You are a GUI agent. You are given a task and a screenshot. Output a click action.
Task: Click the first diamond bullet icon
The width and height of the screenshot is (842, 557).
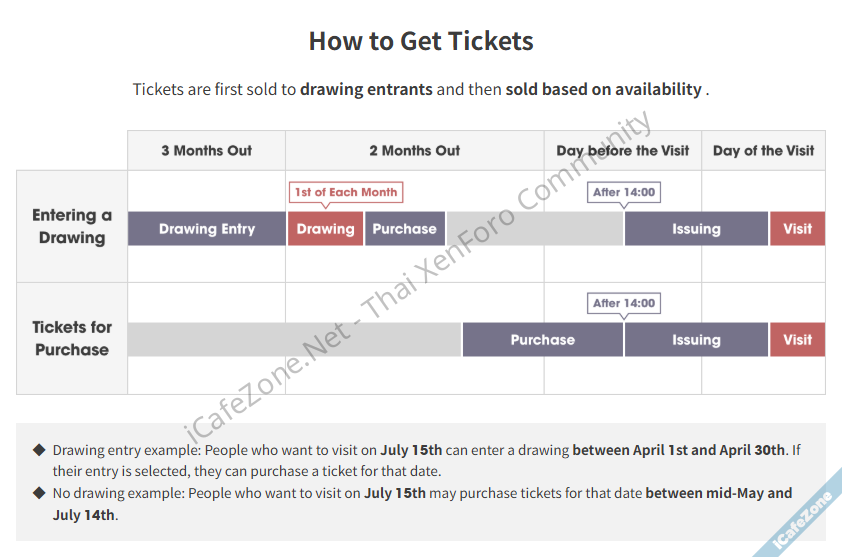(39, 450)
